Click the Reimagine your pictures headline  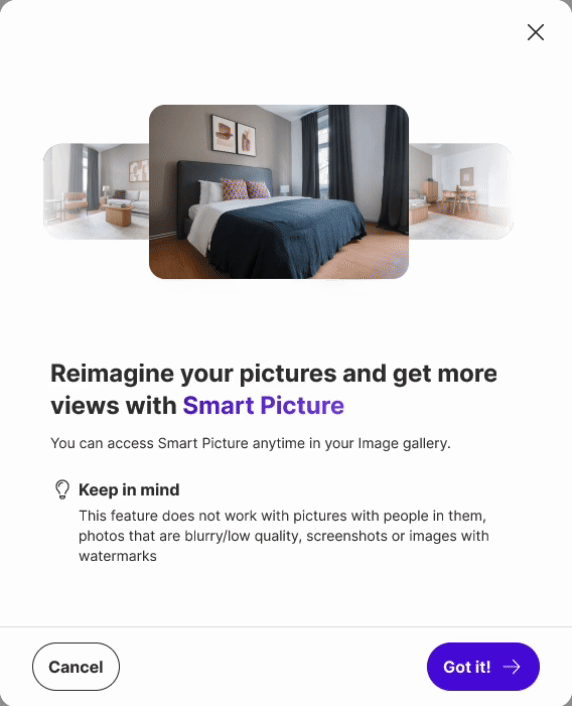(x=274, y=389)
